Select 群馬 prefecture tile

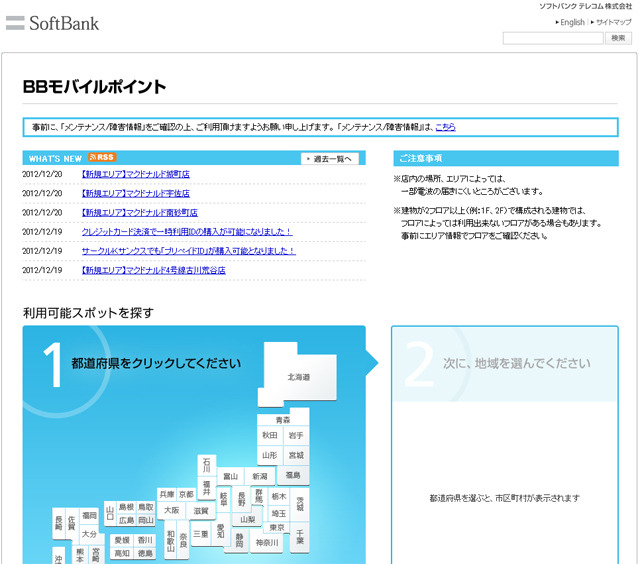point(259,496)
